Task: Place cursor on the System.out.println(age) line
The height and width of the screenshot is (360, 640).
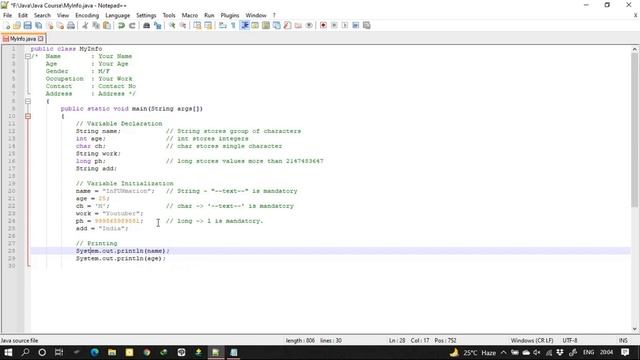Action: [120, 258]
